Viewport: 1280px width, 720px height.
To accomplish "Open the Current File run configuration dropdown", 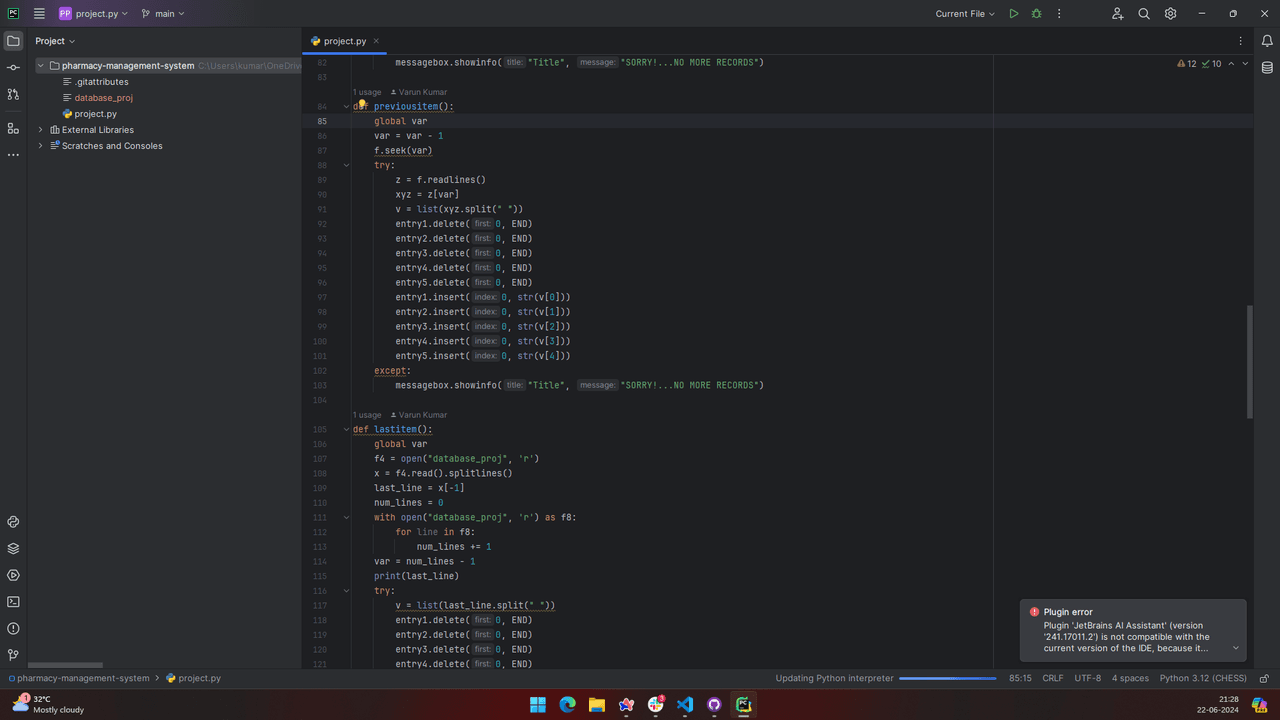I will click(965, 14).
